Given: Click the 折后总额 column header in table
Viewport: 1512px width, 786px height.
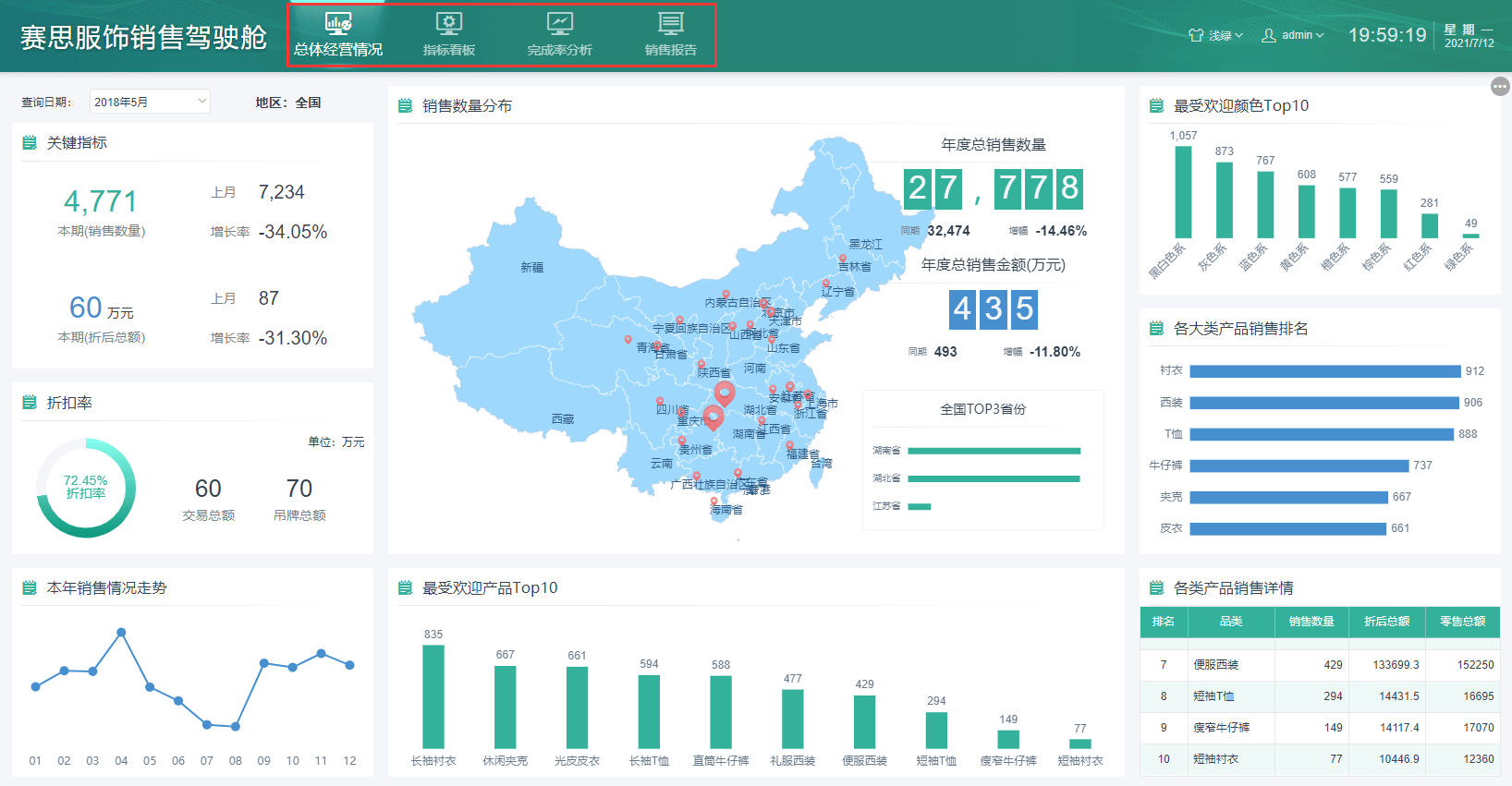Looking at the screenshot, I should point(1386,622).
